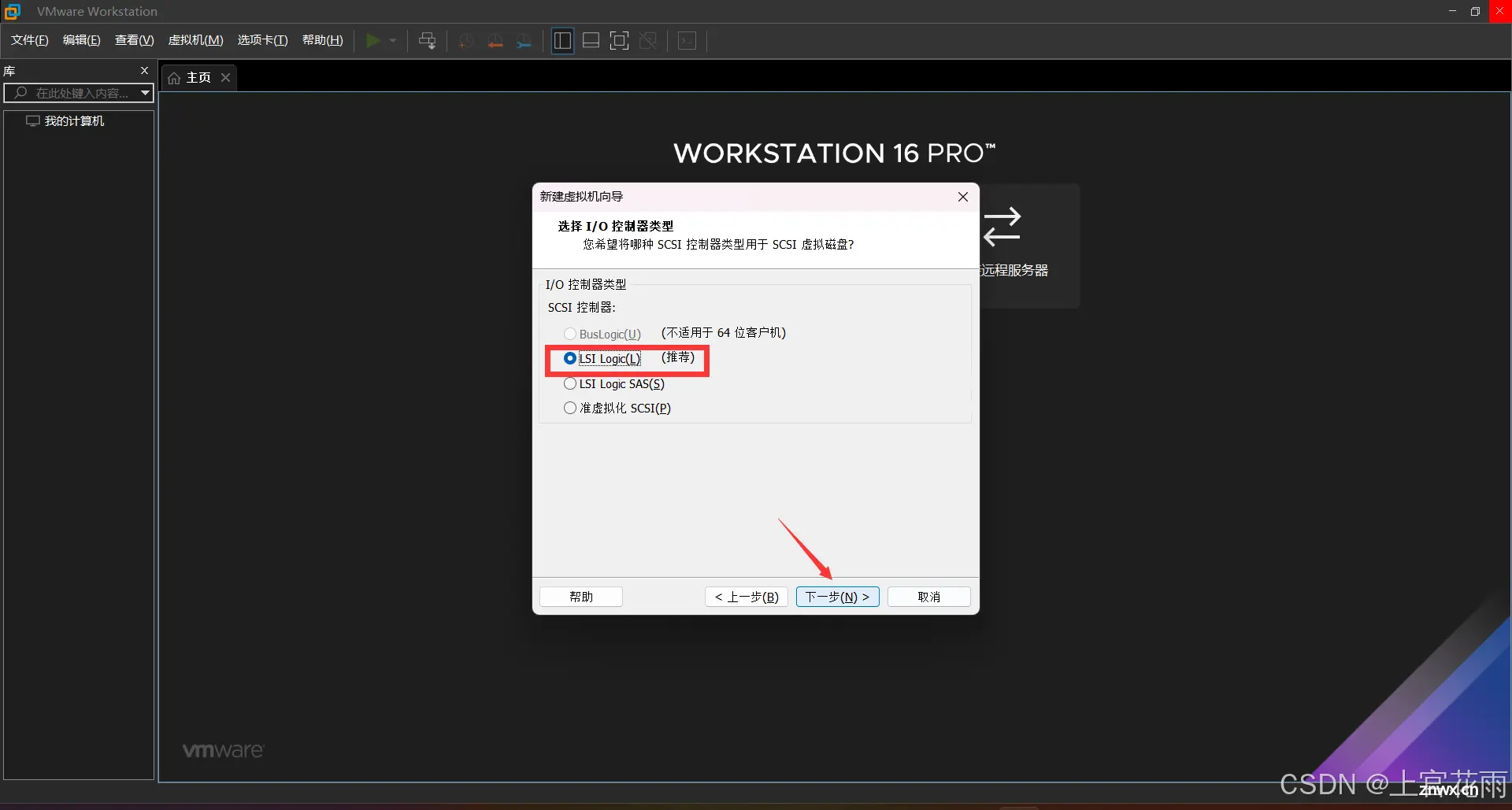Close the home tab
This screenshot has height=810, width=1512.
225,77
